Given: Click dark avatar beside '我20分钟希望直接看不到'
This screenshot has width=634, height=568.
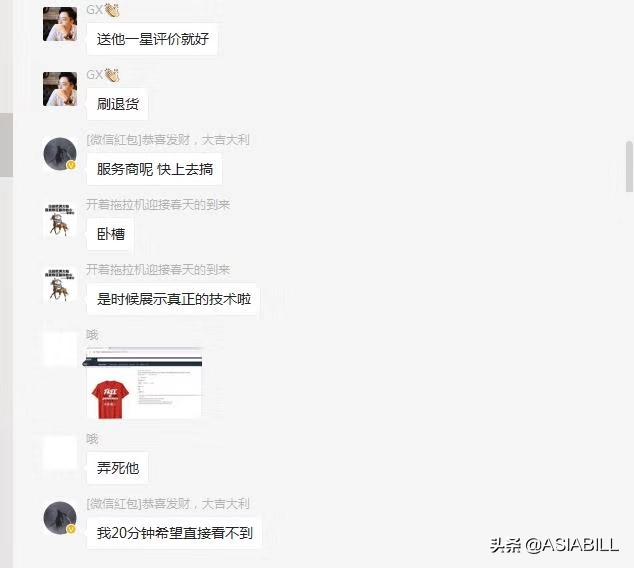Looking at the screenshot, I should (60, 518).
